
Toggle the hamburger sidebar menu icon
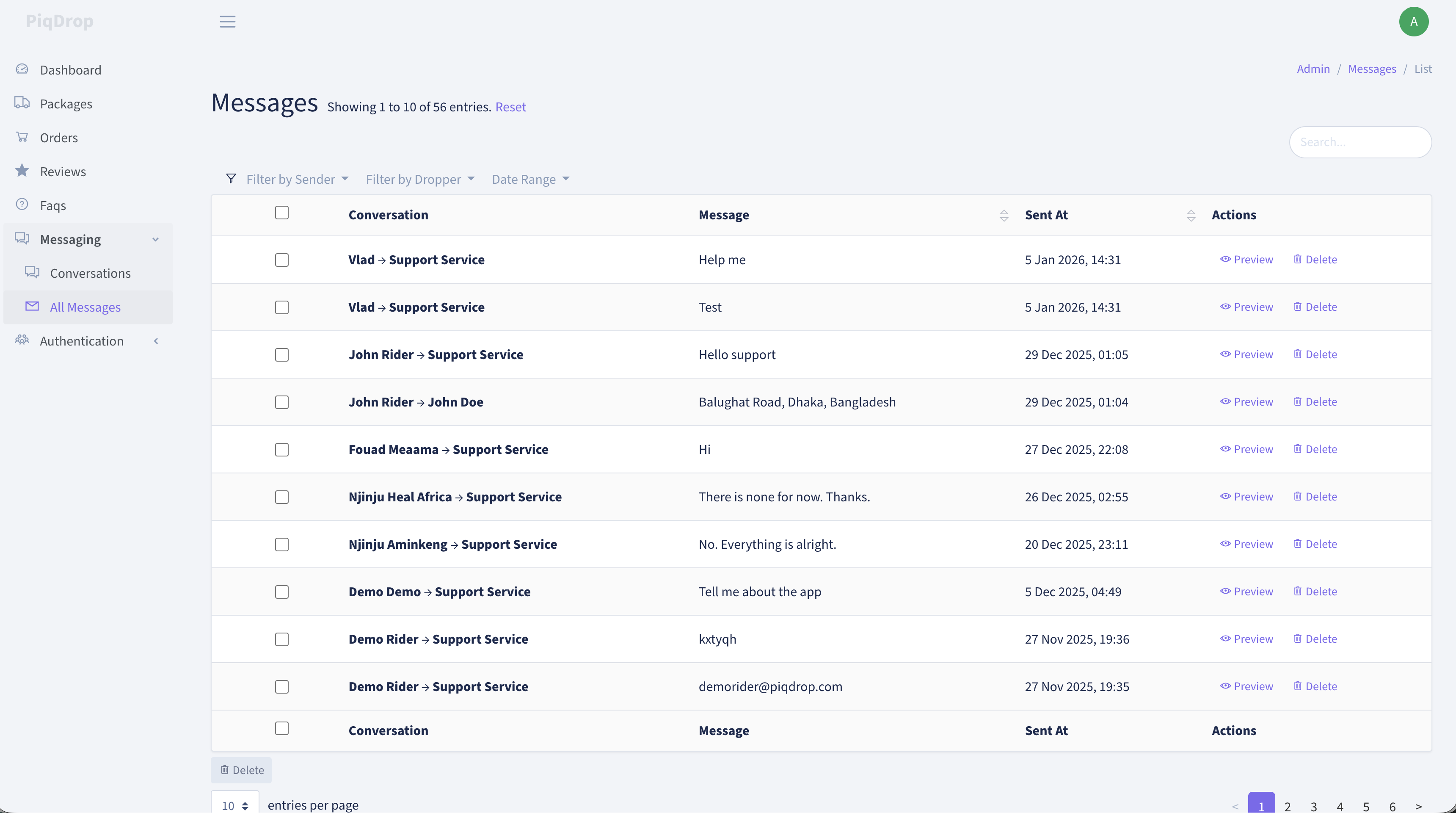(227, 22)
